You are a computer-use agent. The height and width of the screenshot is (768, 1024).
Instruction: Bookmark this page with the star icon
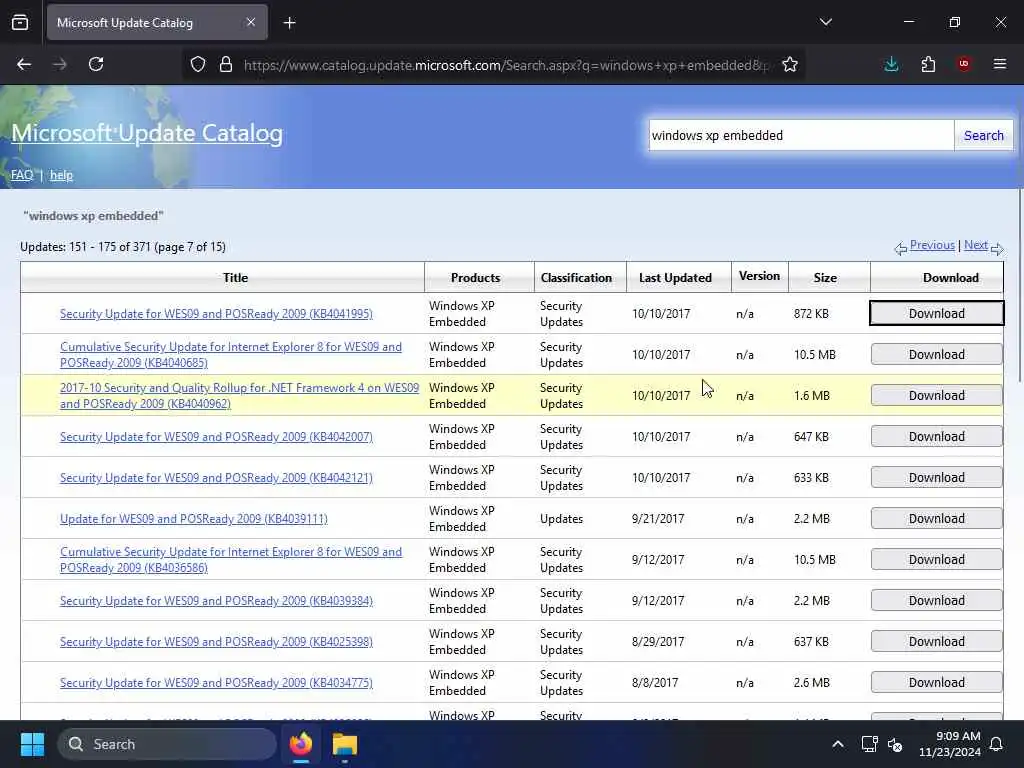(x=790, y=64)
